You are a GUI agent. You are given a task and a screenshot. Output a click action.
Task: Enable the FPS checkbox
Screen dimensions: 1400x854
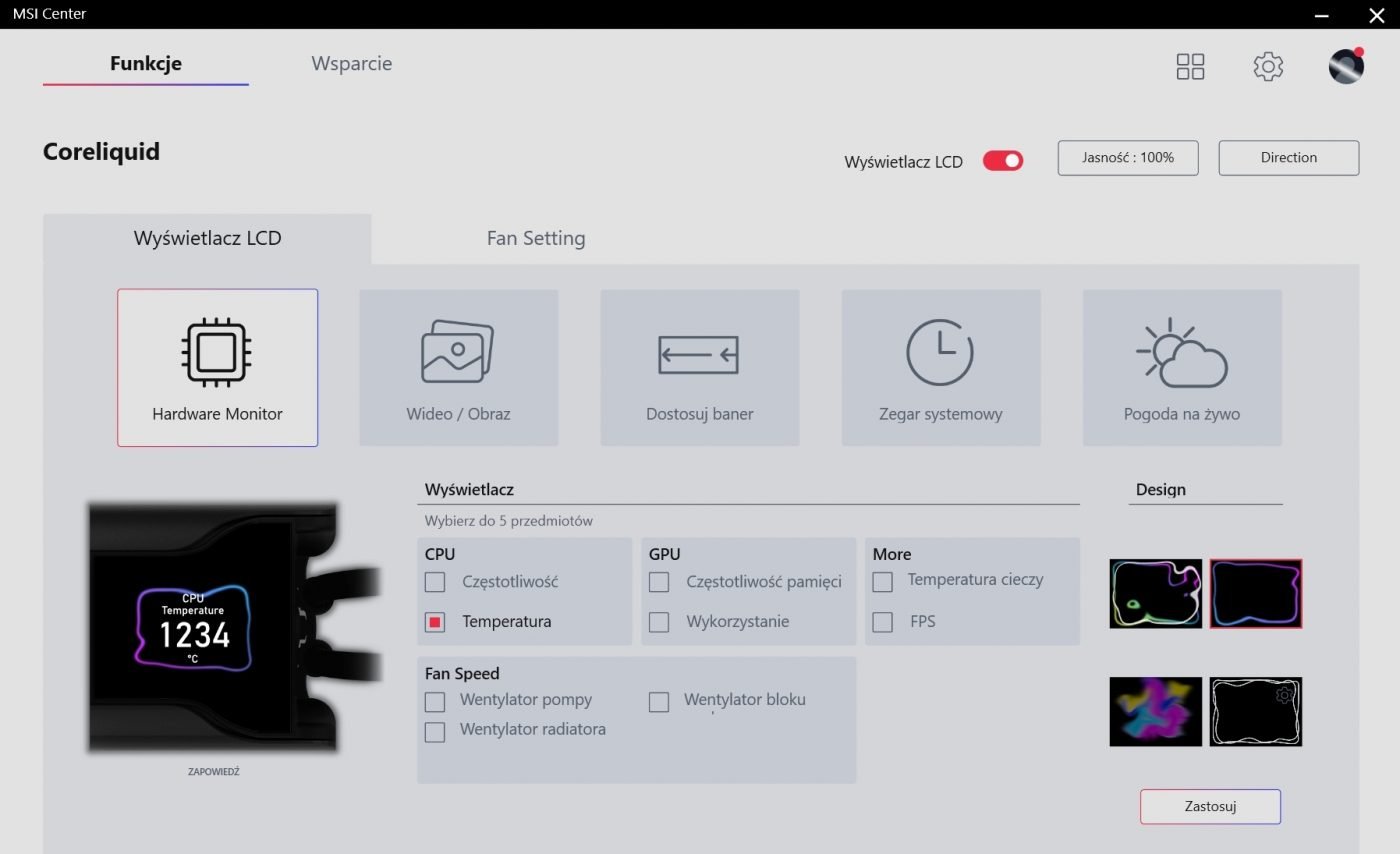[882, 621]
